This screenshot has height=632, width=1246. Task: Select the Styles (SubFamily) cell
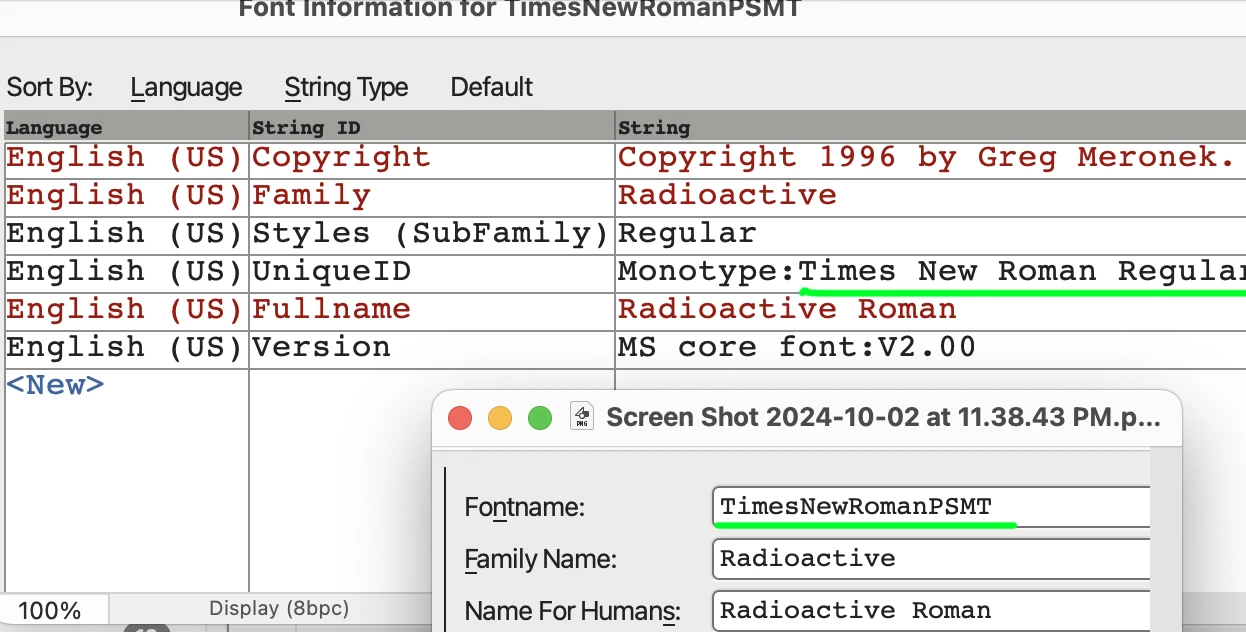[432, 233]
